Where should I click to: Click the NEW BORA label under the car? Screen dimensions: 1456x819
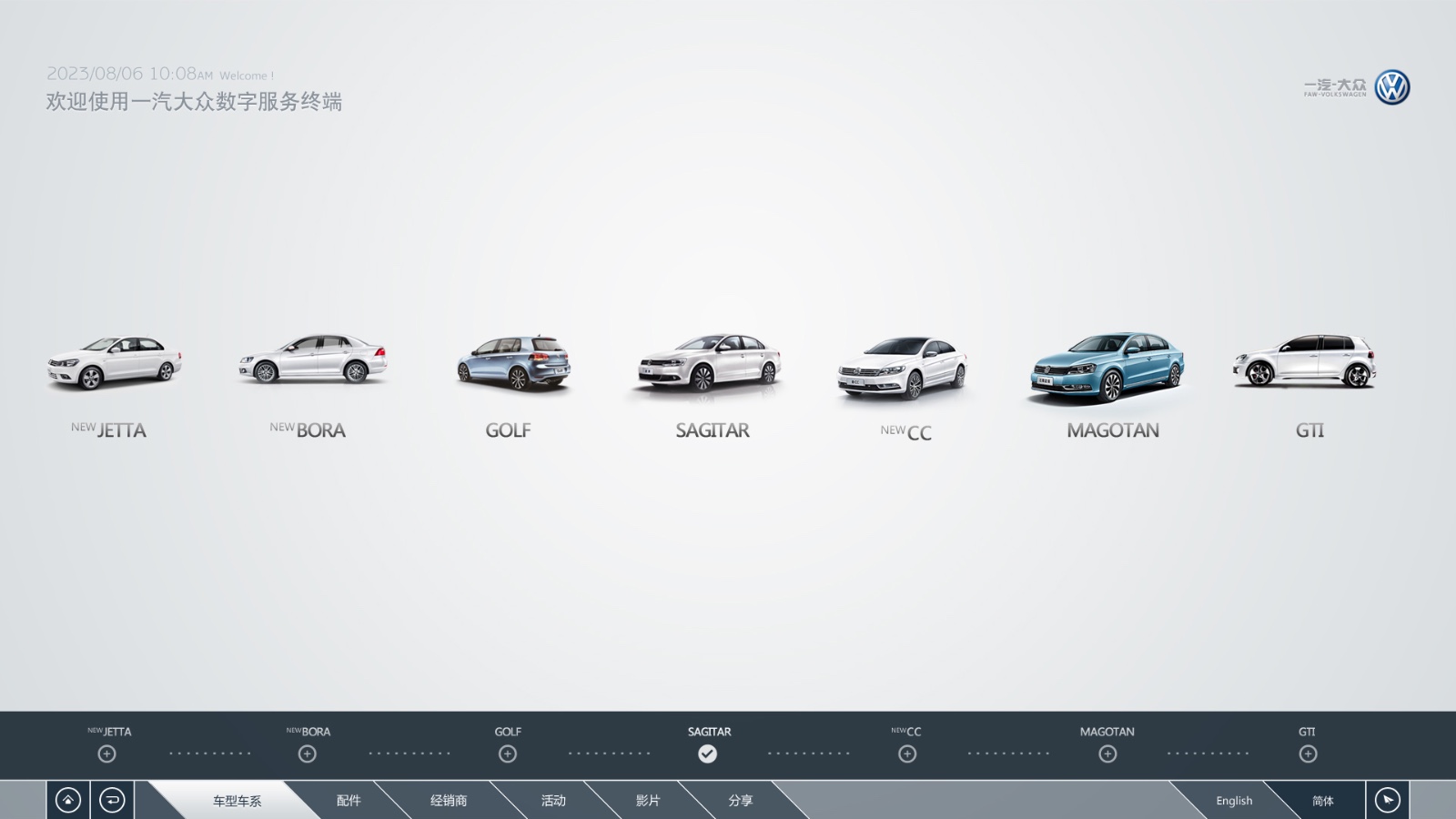308,430
